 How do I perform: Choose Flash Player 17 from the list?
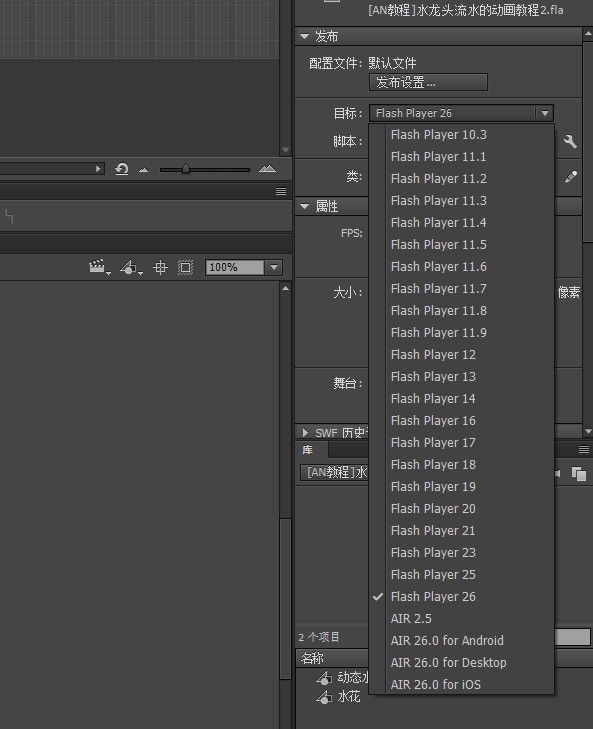tap(470, 443)
